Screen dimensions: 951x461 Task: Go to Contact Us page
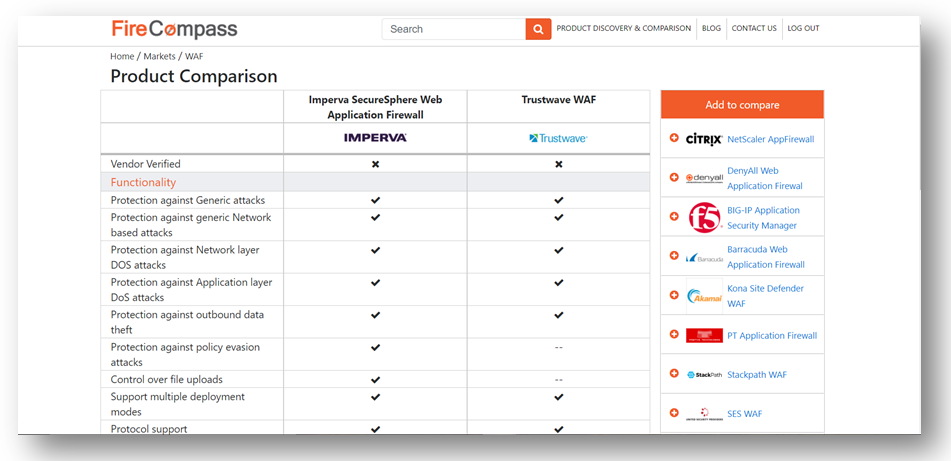pyautogui.click(x=754, y=28)
